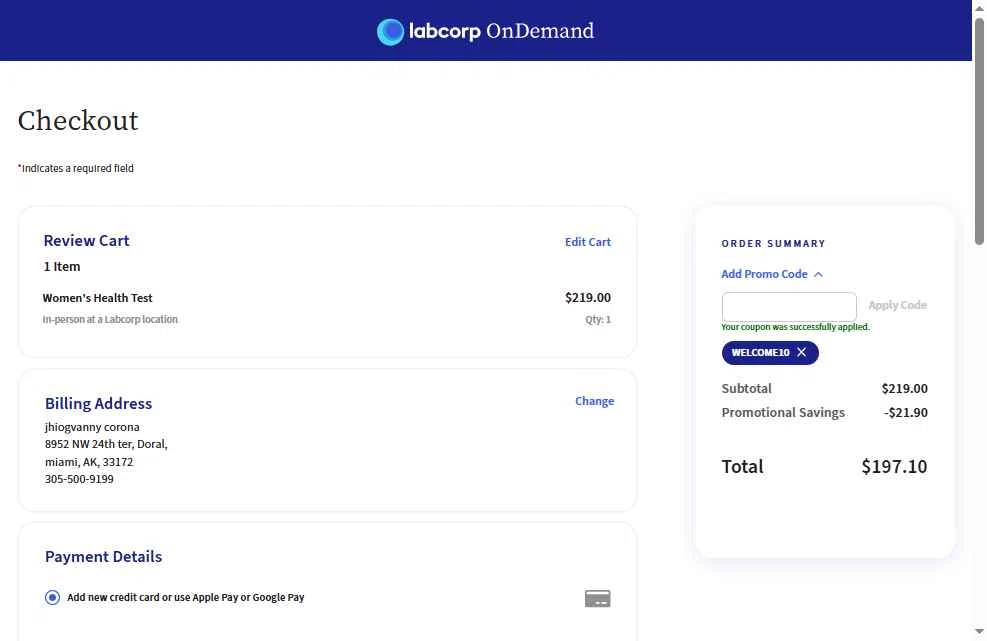Click the credit card icon in Payment Details

tap(597, 598)
